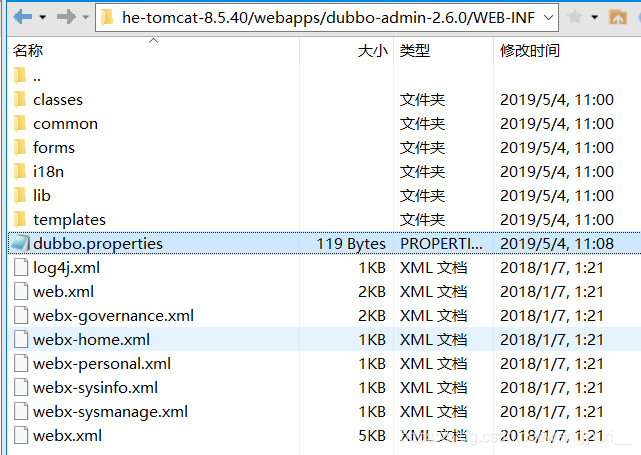
Task: Select the webx-sysinfo.xml file name
Action: click(96, 388)
